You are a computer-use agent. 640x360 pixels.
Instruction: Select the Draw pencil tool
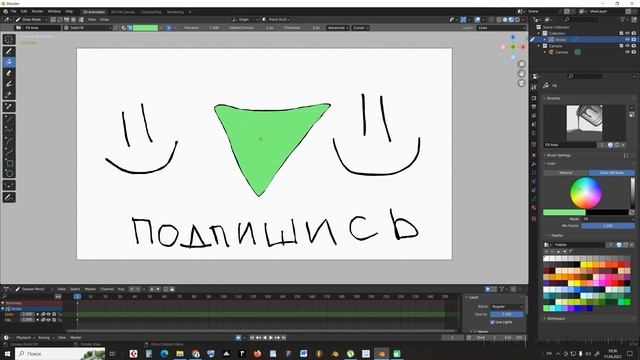click(9, 51)
